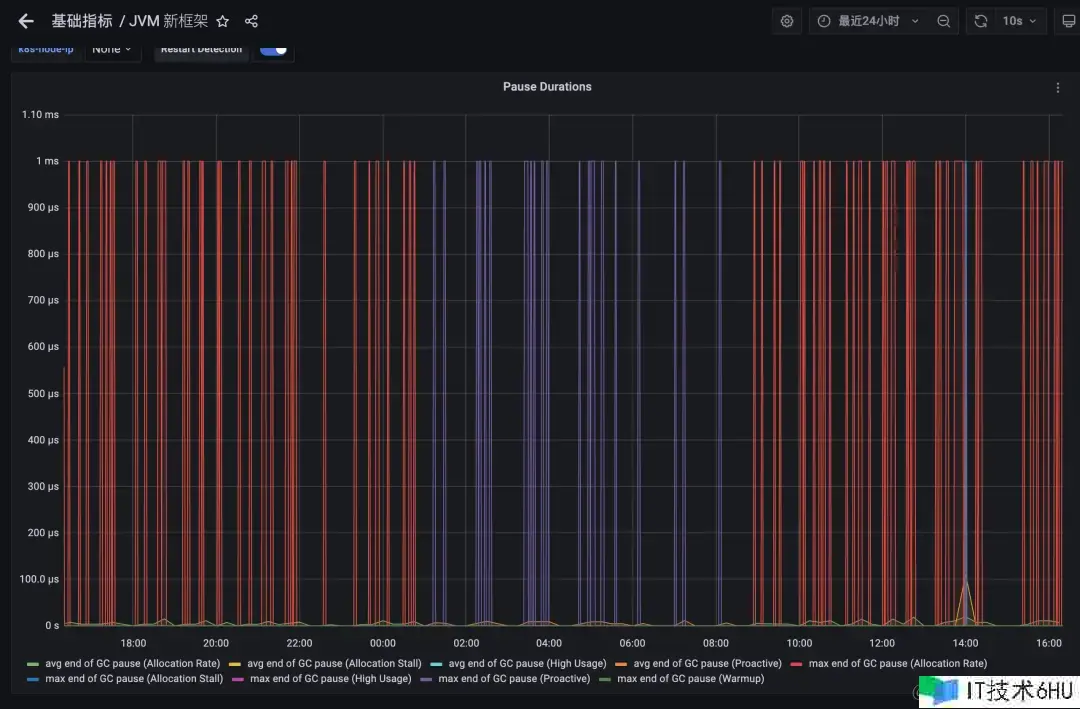
Task: Click avg end of GC pause (Allocation Stall) legend
Action: 334,663
